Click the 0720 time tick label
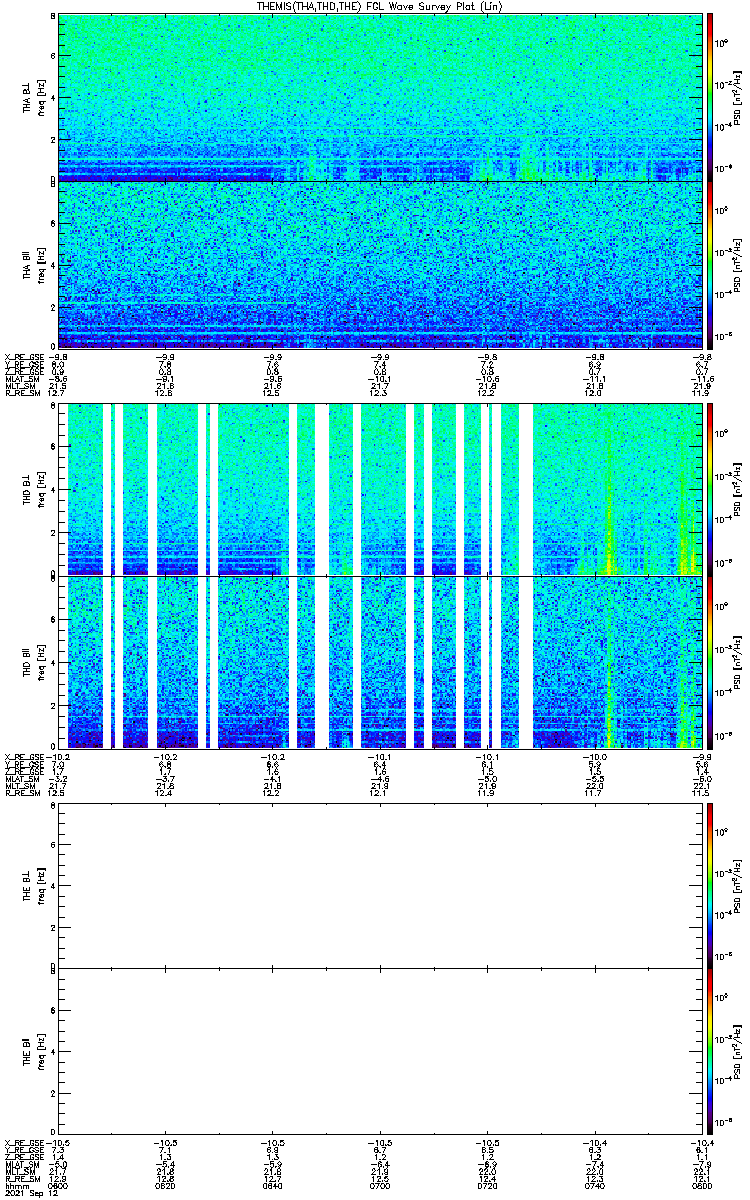Viewport: 750px width, 1200px height. [x=487, y=1185]
